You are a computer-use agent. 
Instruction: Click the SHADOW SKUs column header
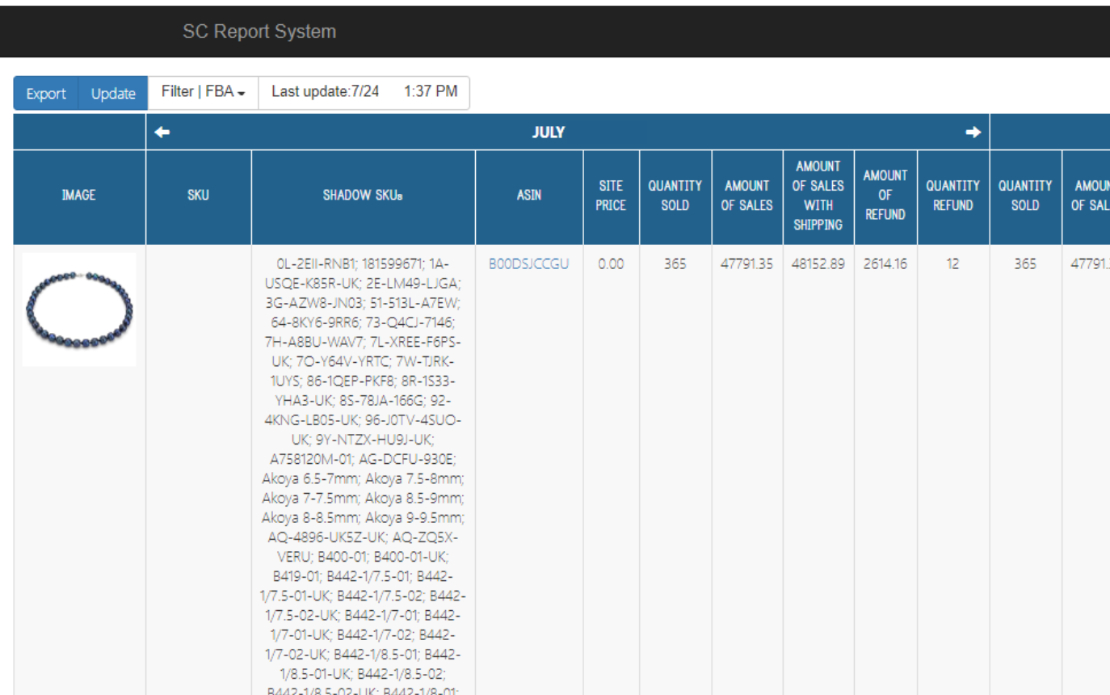[x=363, y=196]
